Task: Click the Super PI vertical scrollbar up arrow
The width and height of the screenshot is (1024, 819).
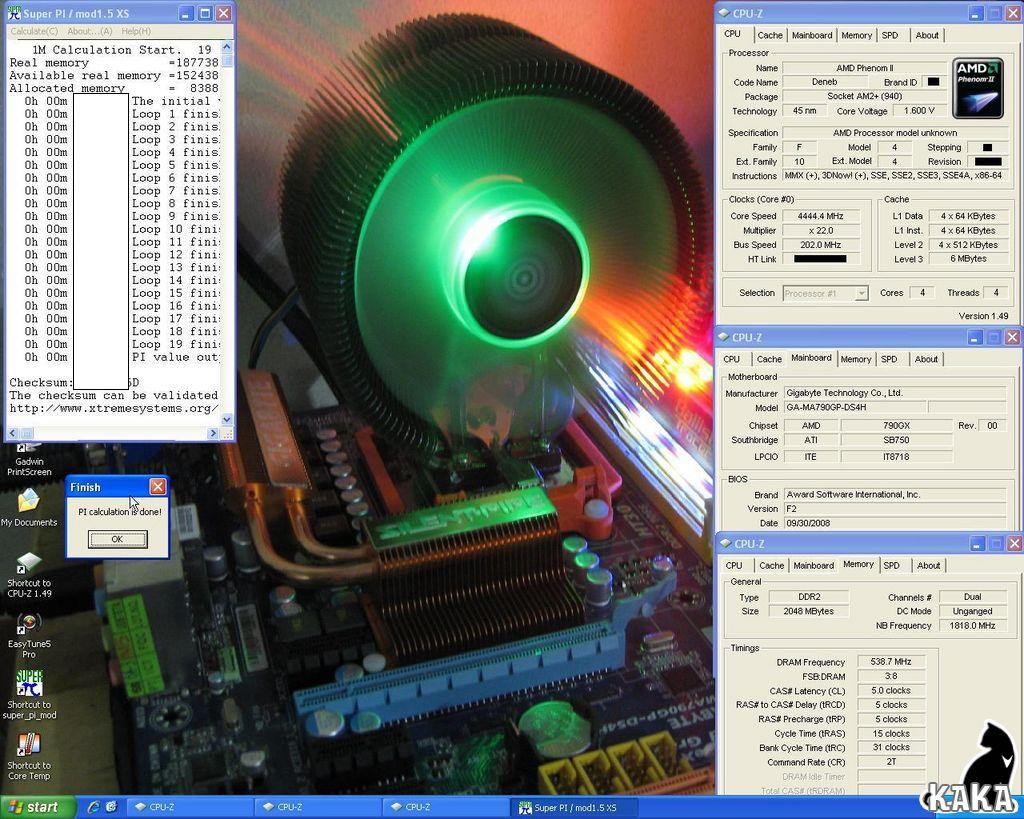Action: (227, 47)
